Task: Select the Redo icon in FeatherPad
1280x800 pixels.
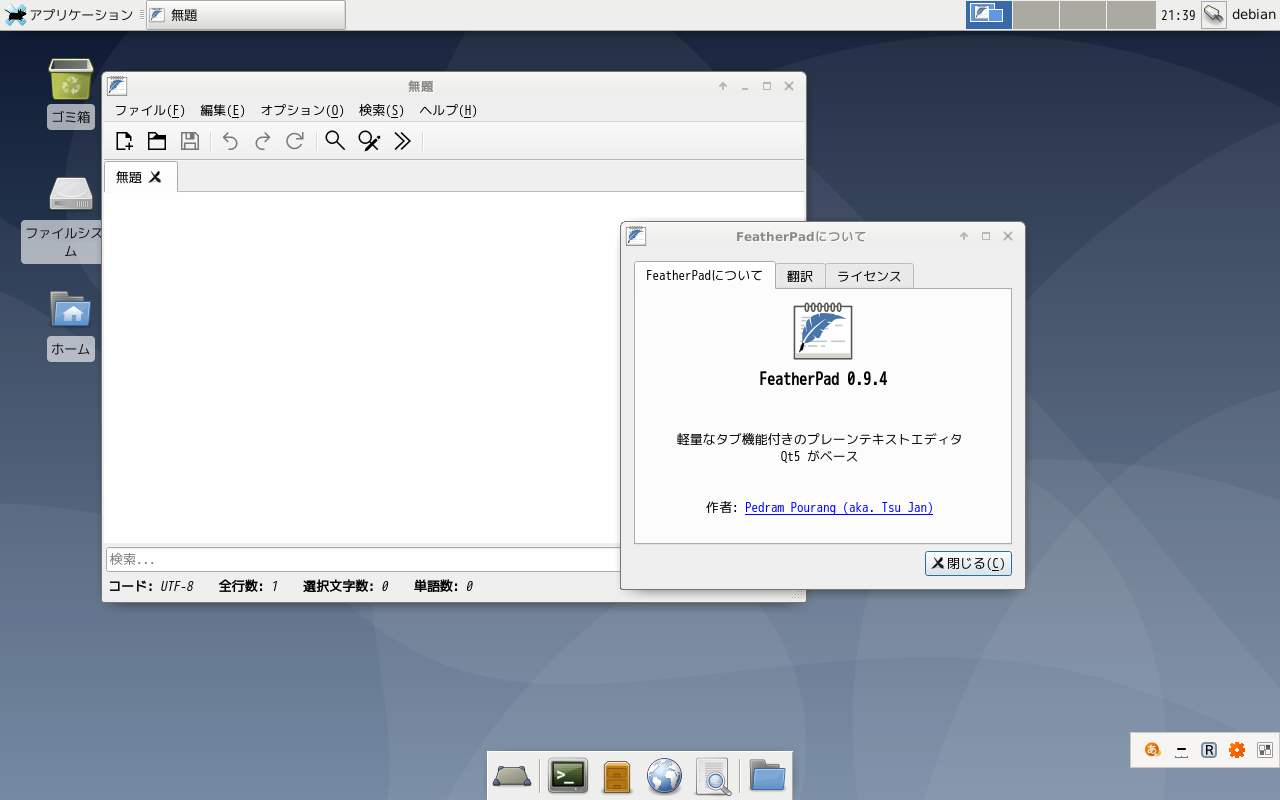Action: pyautogui.click(x=261, y=141)
